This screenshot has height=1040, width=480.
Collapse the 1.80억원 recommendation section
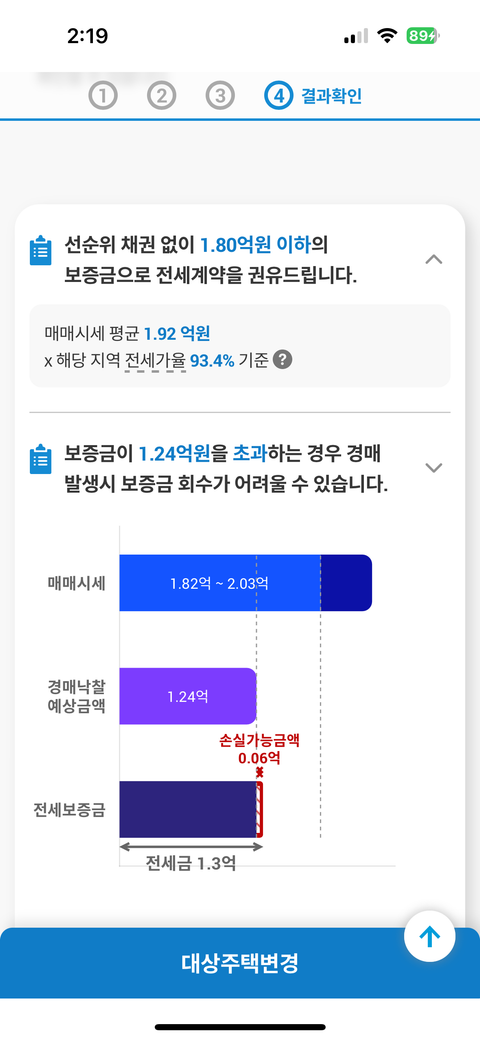click(434, 259)
